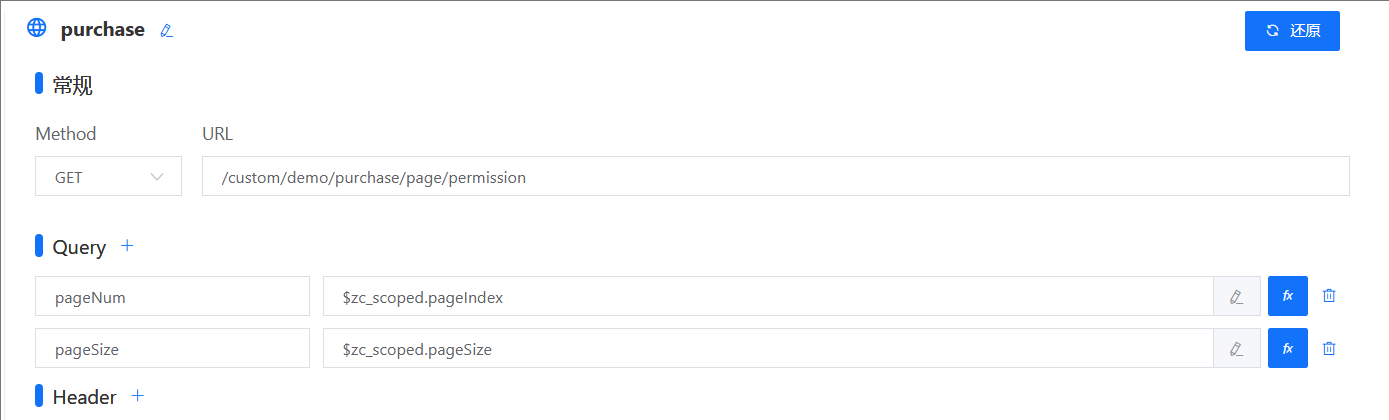Click the pageSize key field

tap(172, 348)
